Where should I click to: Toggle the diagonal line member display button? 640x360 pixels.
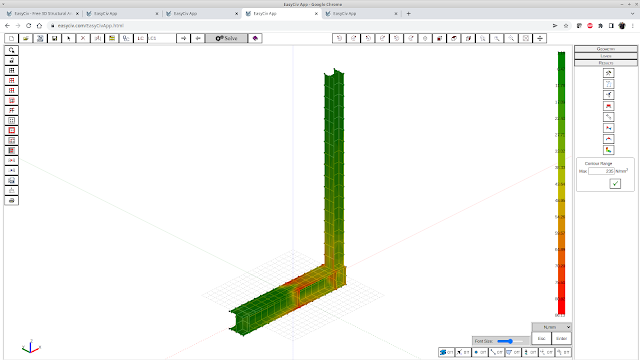click(496, 352)
